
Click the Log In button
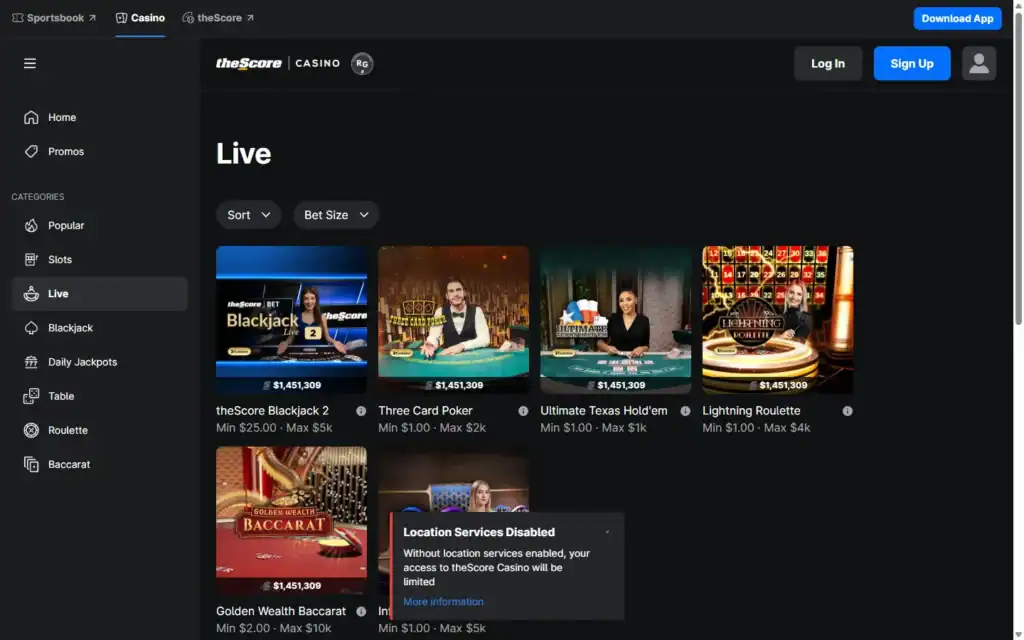[x=827, y=63]
